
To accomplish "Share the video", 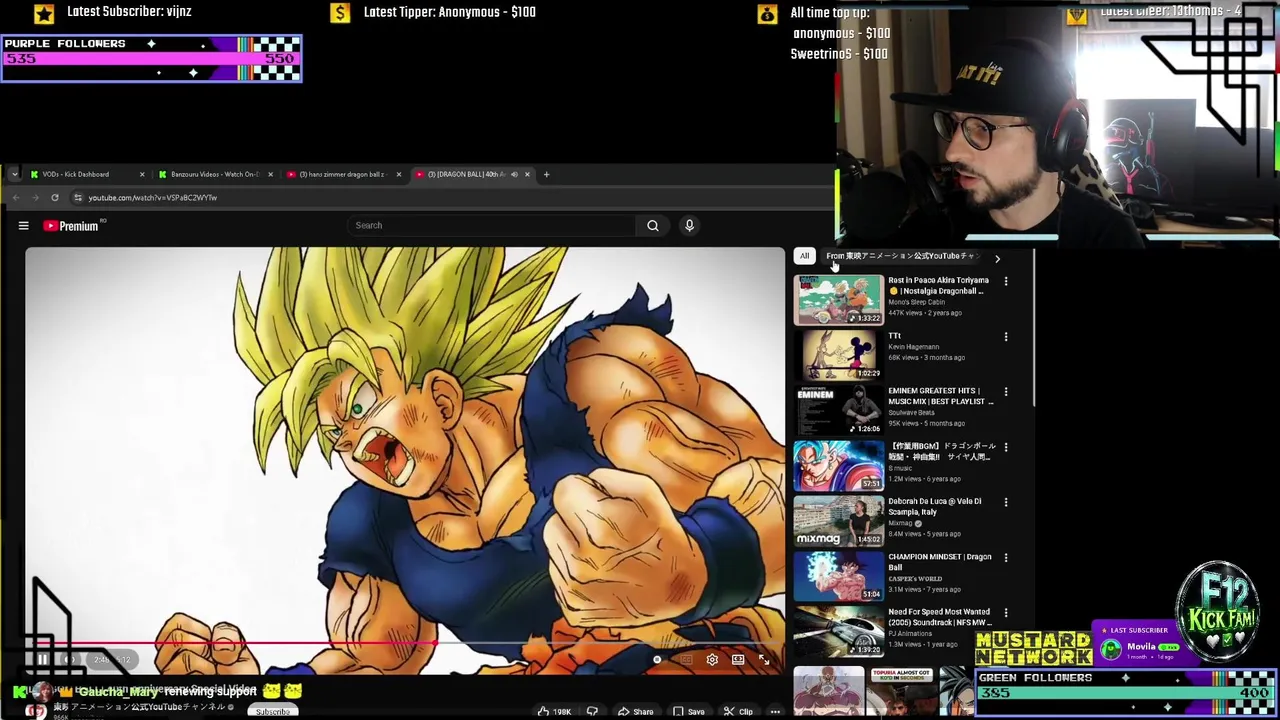I will (635, 712).
